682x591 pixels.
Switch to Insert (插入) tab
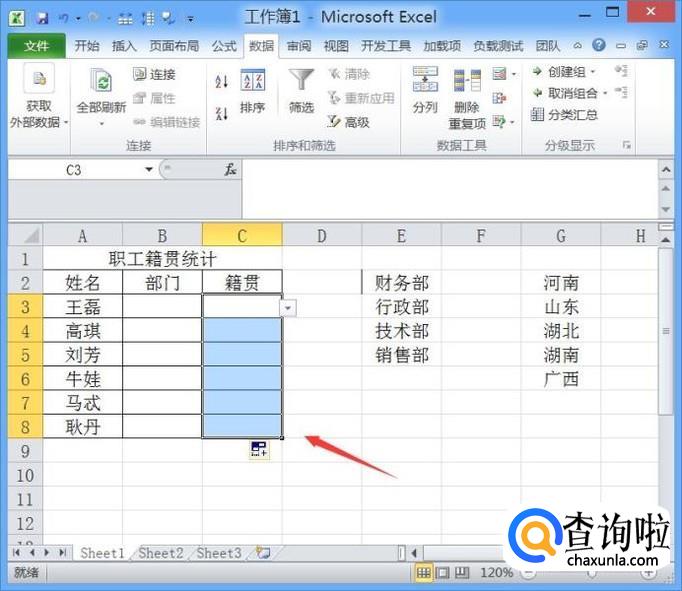(x=124, y=46)
